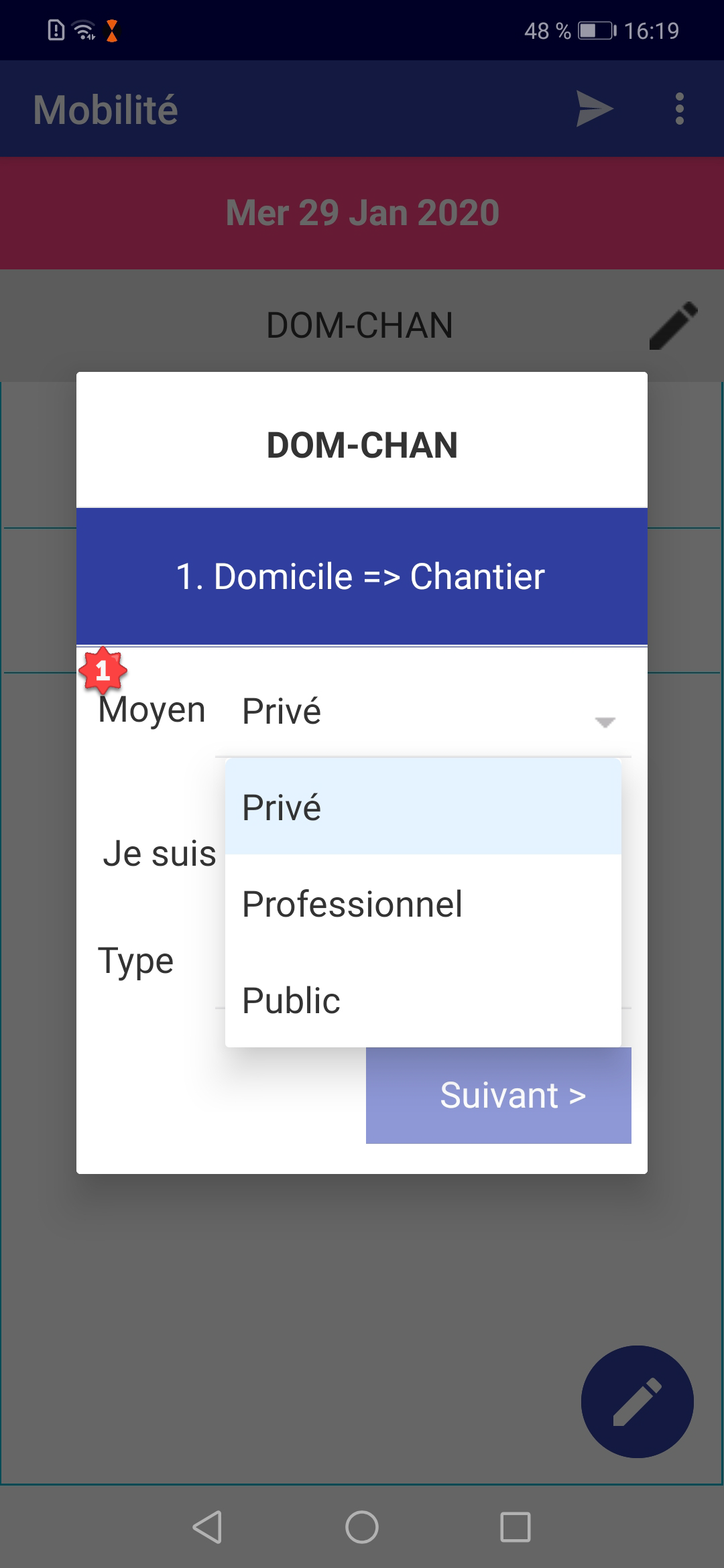Viewport: 724px width, 1568px height.
Task: Tap the Mer 29 Jan 2020 date bar
Action: point(362,213)
